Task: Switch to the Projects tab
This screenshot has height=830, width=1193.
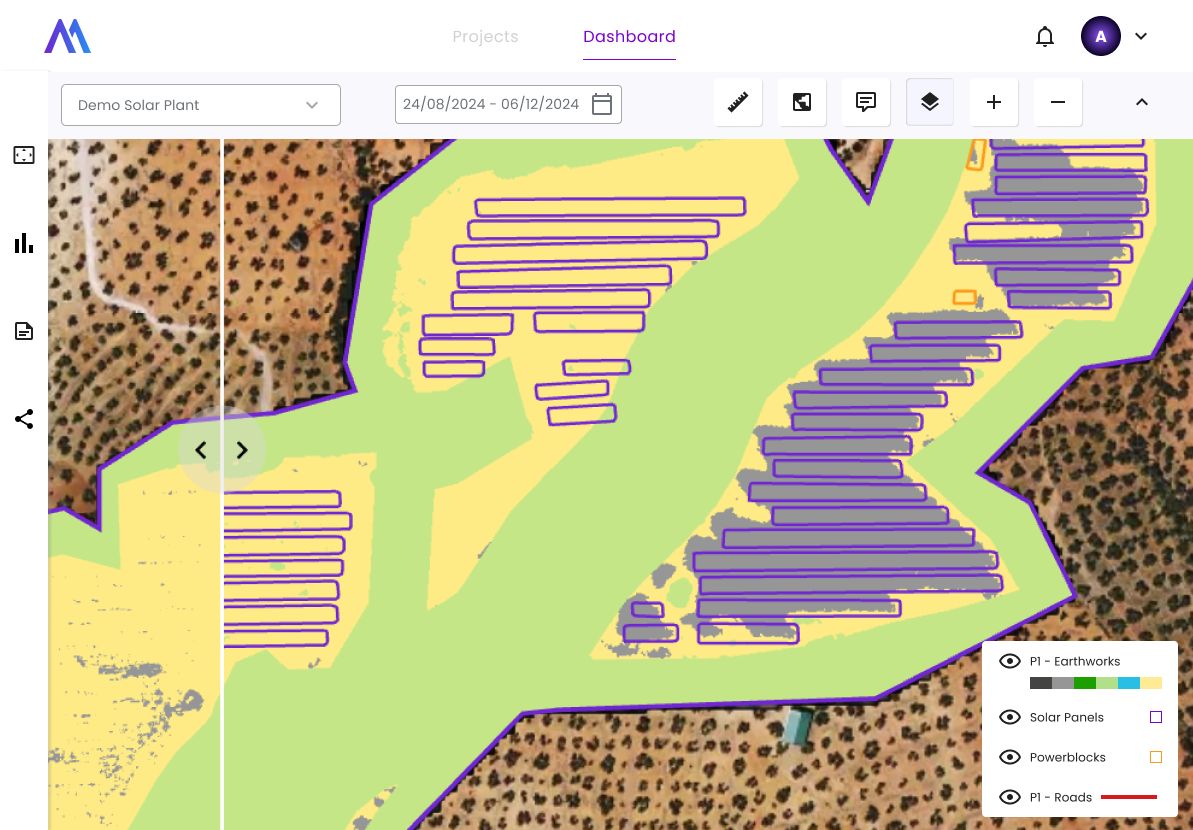Action: pos(485,37)
